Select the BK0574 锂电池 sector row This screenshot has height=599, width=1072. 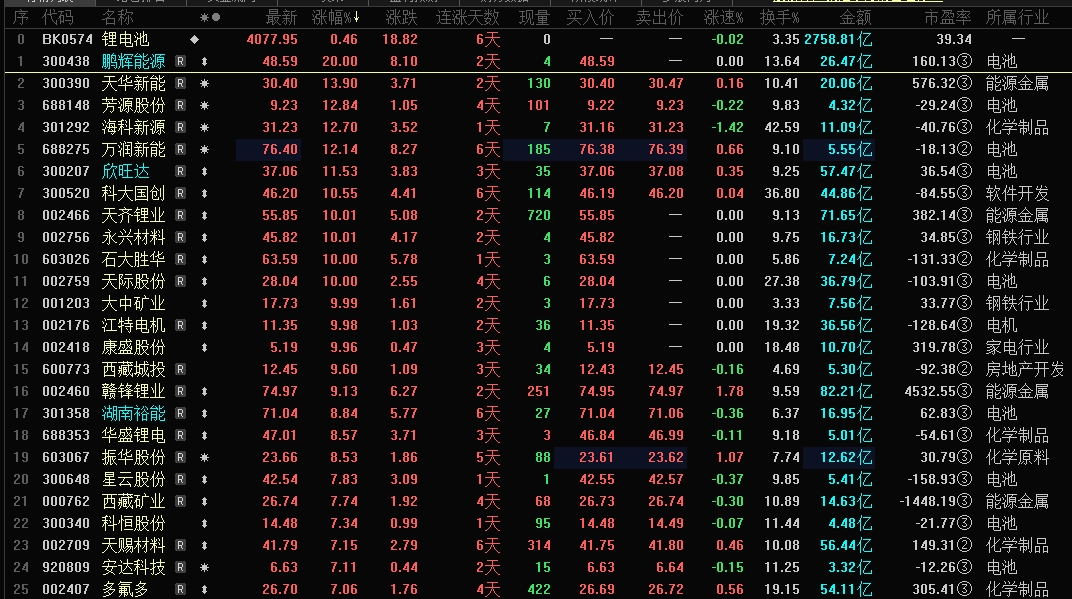point(536,40)
